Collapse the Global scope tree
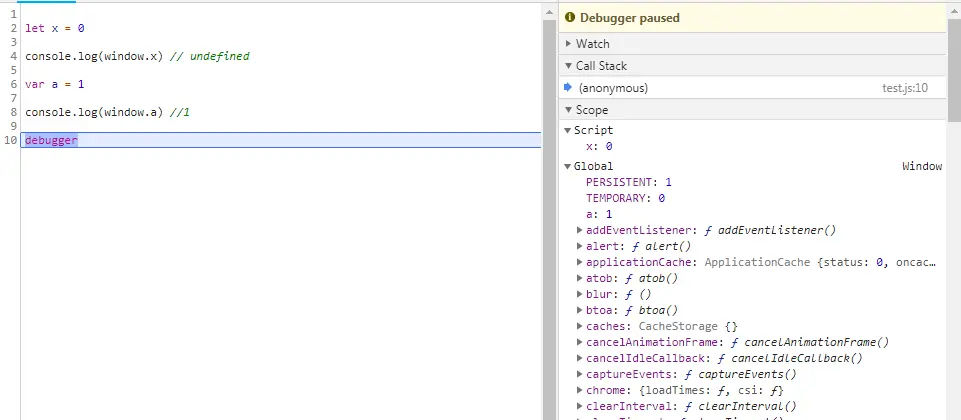 click(568, 166)
